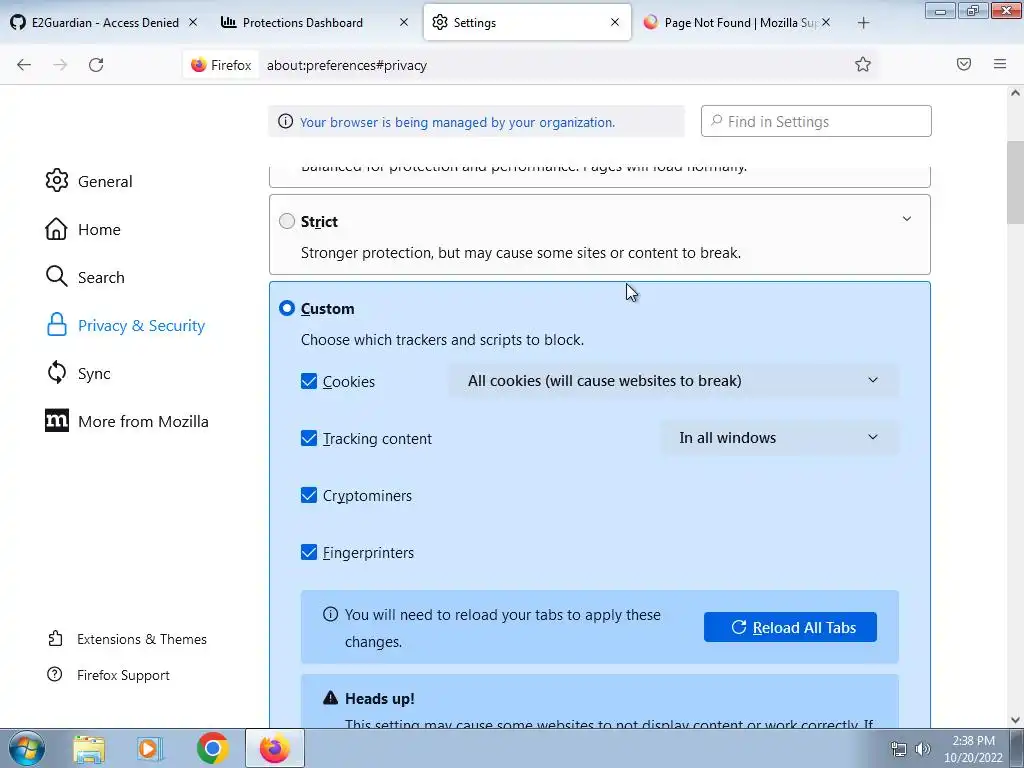Open More from Mozilla category
Viewport: 1024px width, 768px height.
(x=143, y=421)
